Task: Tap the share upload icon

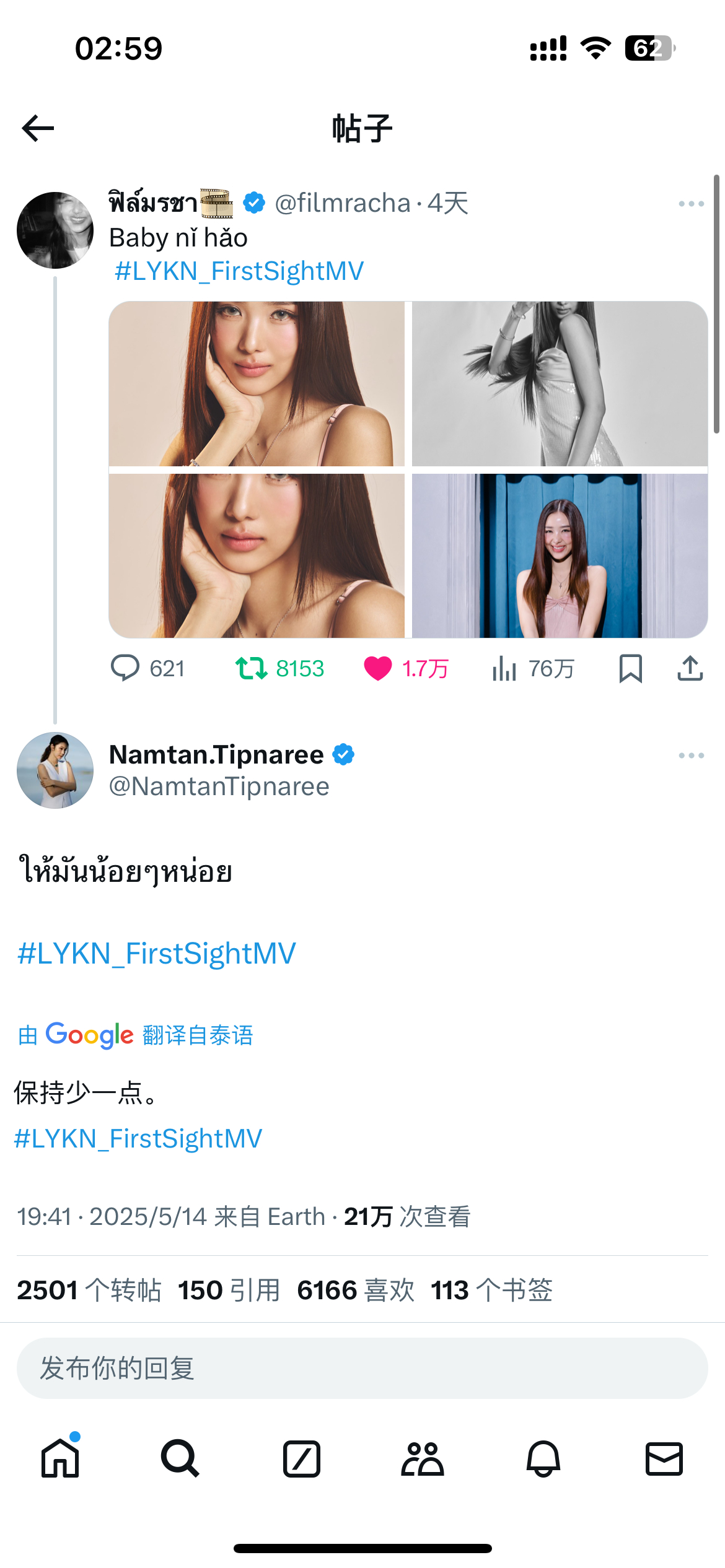Action: click(690, 668)
